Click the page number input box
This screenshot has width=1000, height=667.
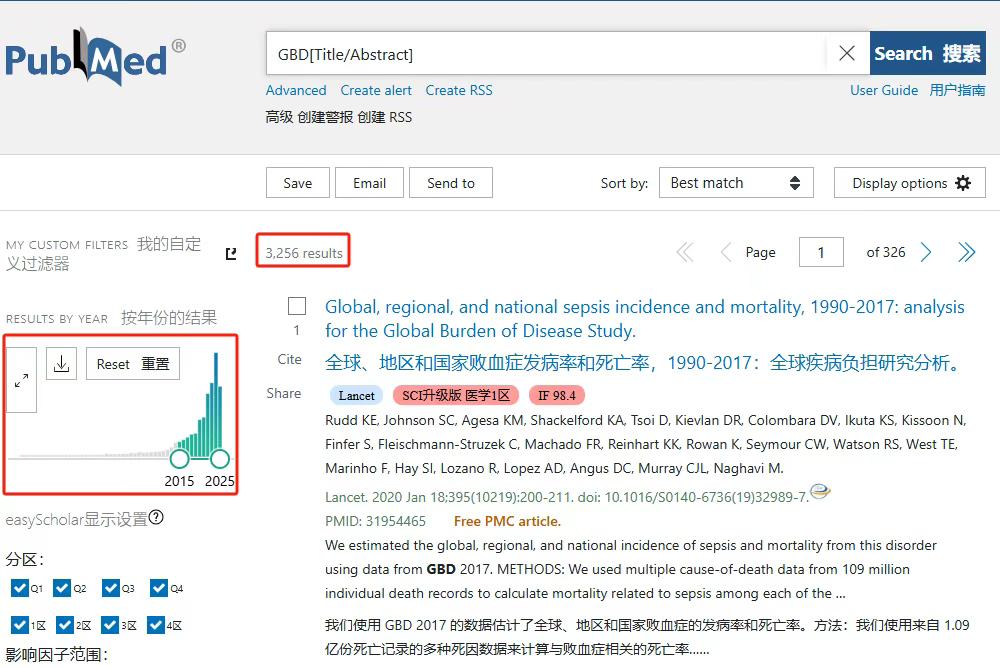pos(821,253)
